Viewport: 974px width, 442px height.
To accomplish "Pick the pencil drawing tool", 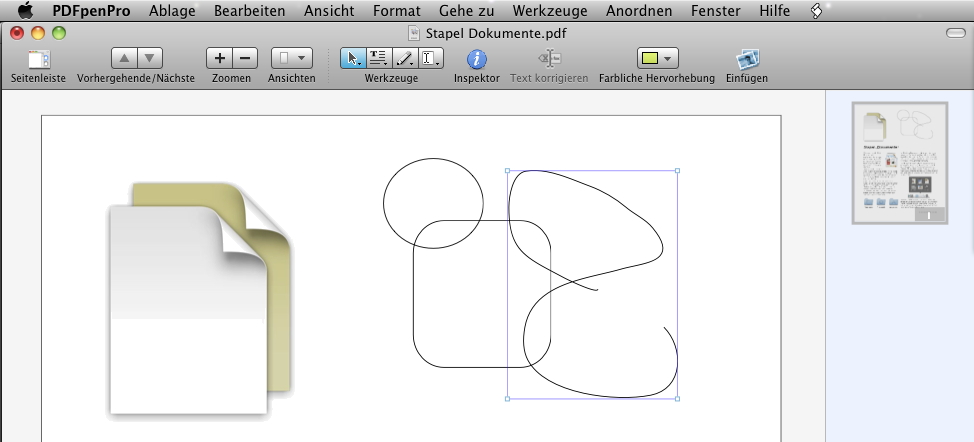I will point(404,59).
